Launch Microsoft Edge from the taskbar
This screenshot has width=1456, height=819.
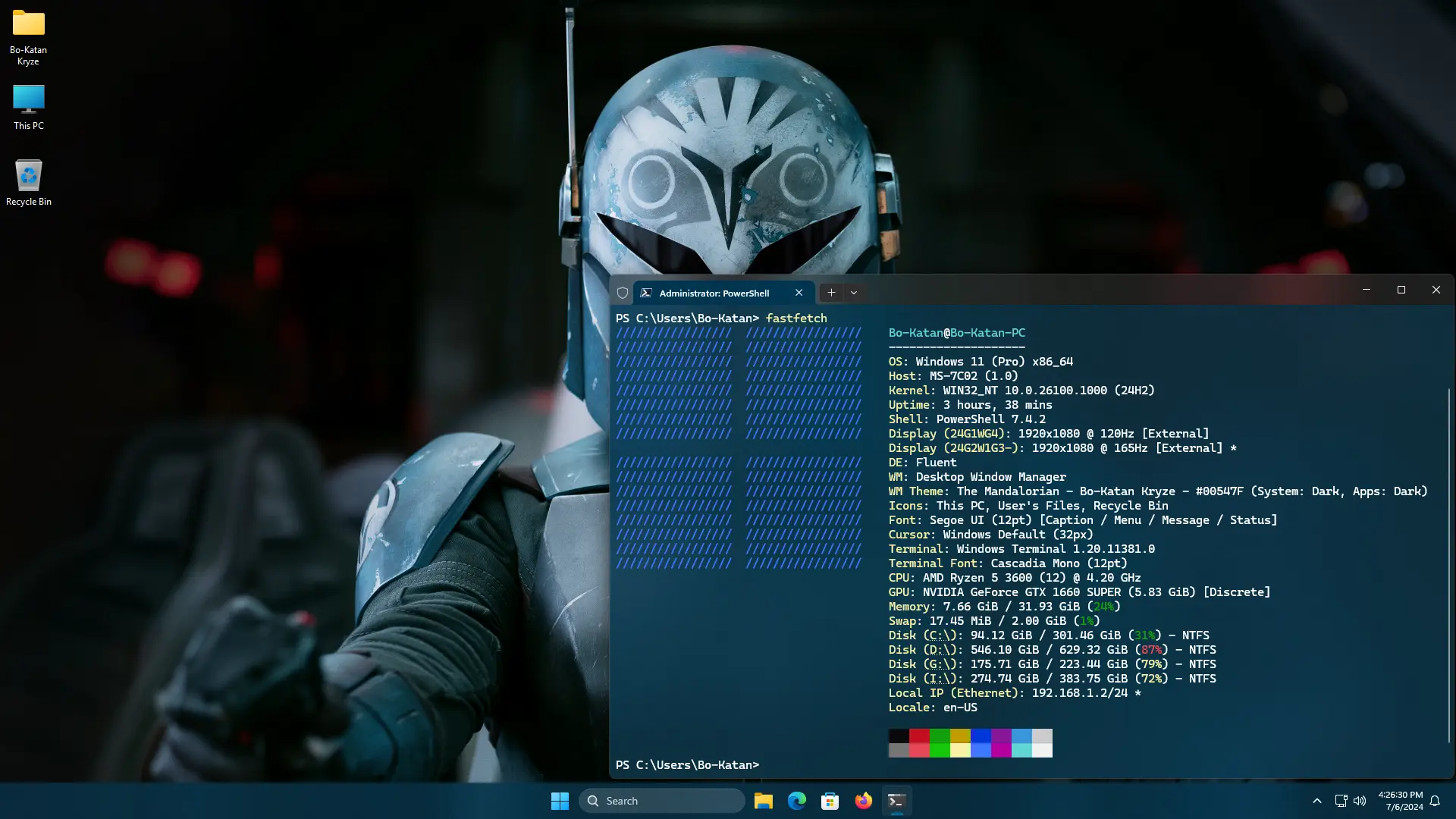796,801
